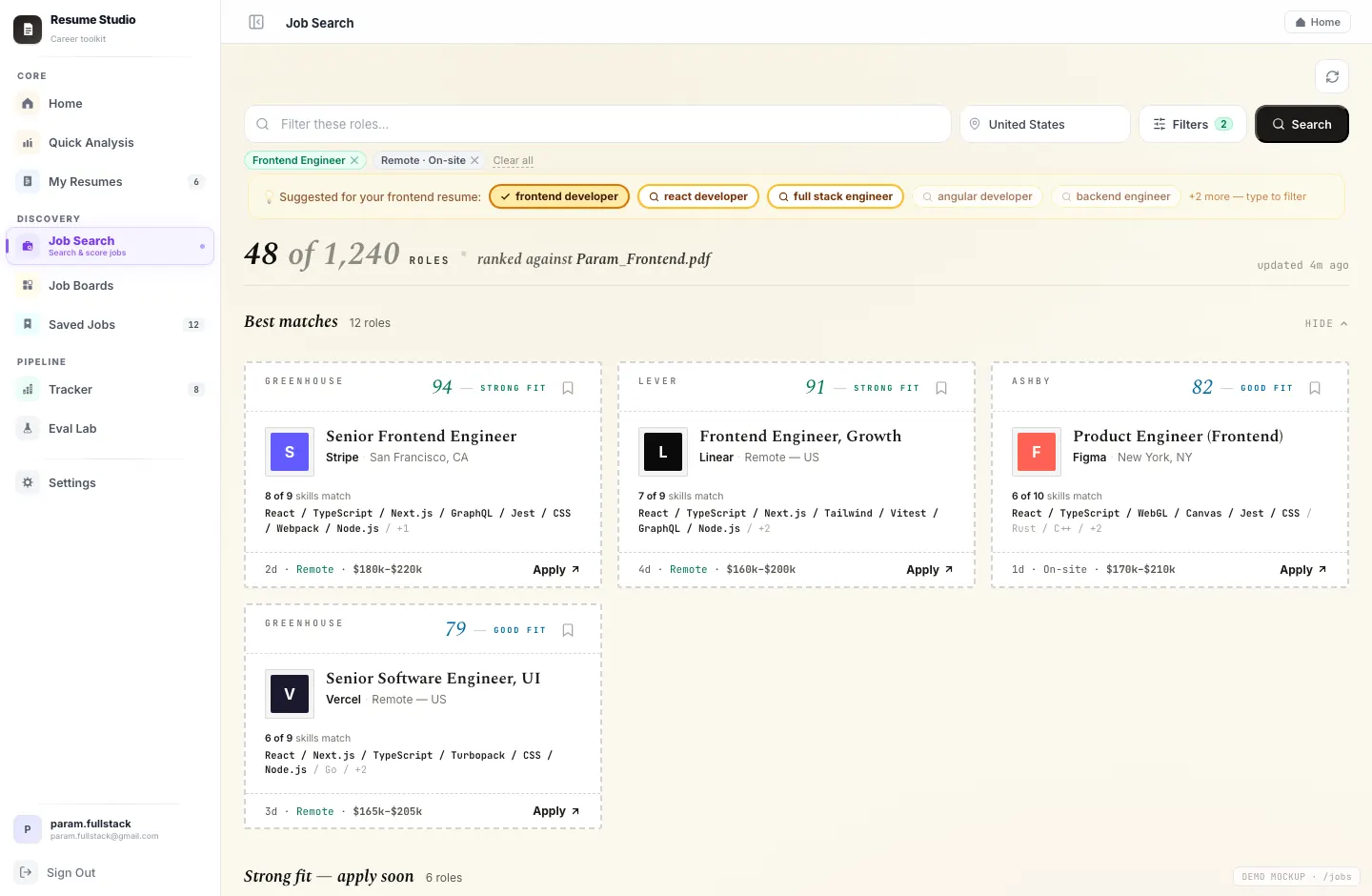The width and height of the screenshot is (1372, 896).
Task: Go to My Resumes
Action: pyautogui.click(x=110, y=181)
